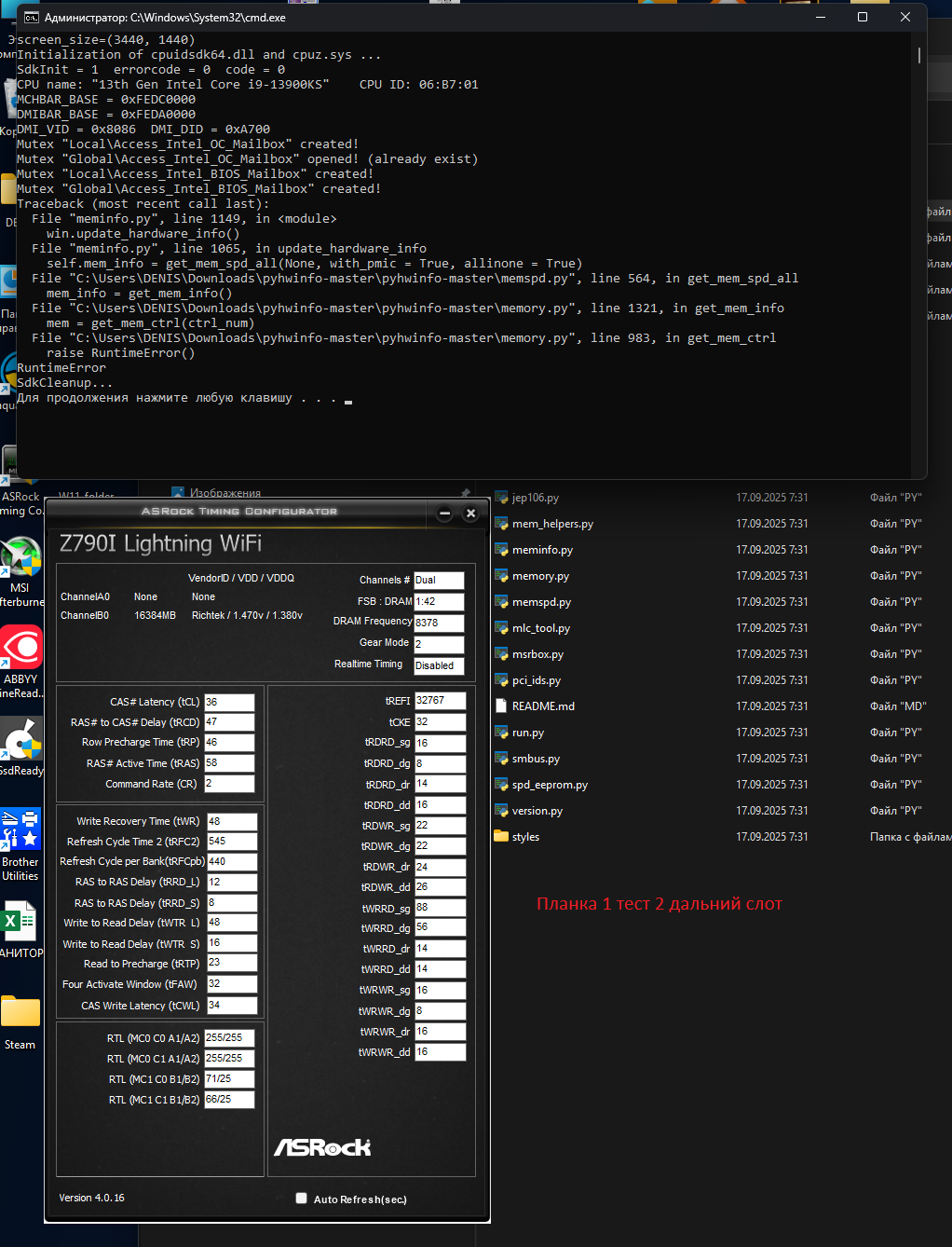Click the FSB : DRAM ratio field
Viewport: 952px width, 1247px height.
[x=439, y=601]
